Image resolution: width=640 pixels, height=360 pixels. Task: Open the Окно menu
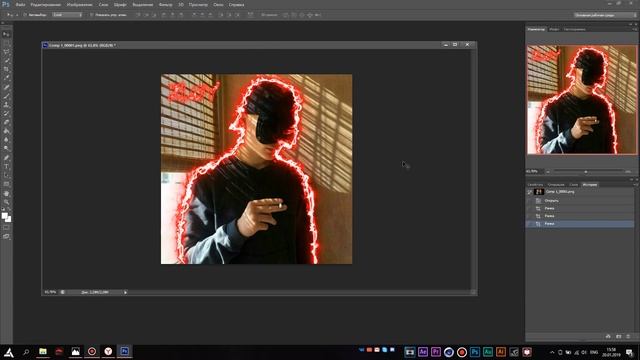[x=218, y=4]
